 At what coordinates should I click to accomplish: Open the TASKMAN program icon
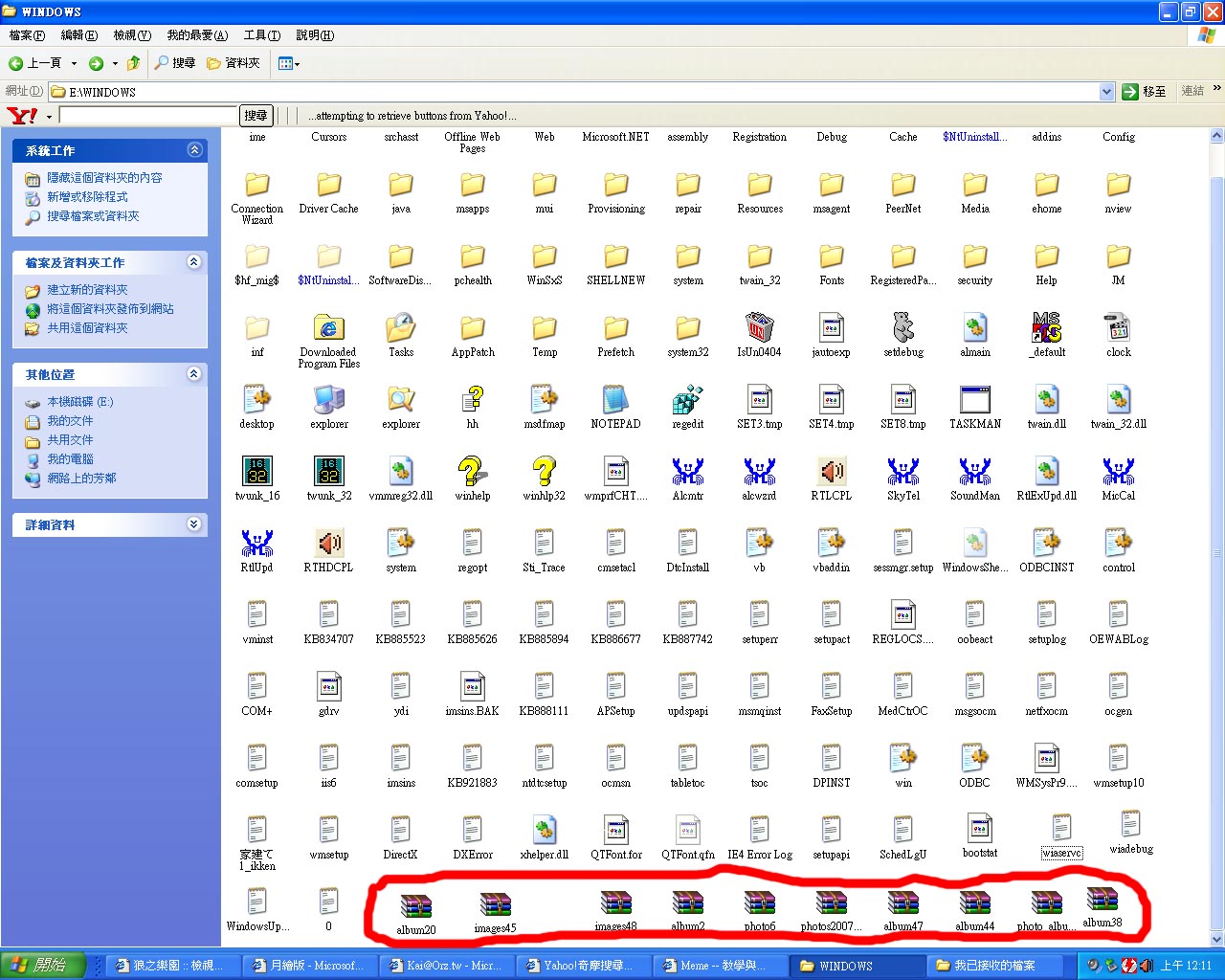pos(974,400)
